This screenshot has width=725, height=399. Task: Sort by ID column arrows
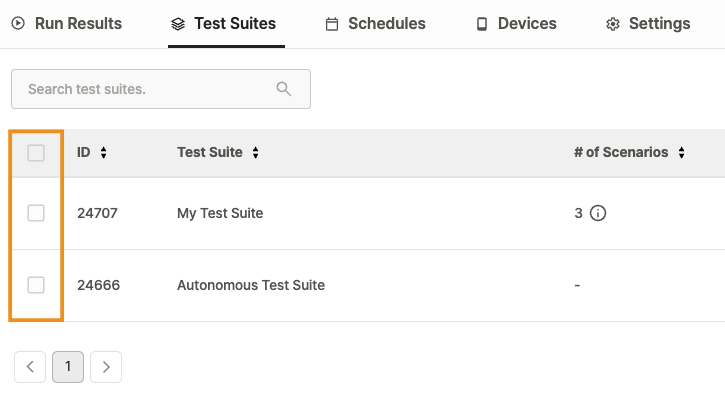pyautogui.click(x=104, y=153)
